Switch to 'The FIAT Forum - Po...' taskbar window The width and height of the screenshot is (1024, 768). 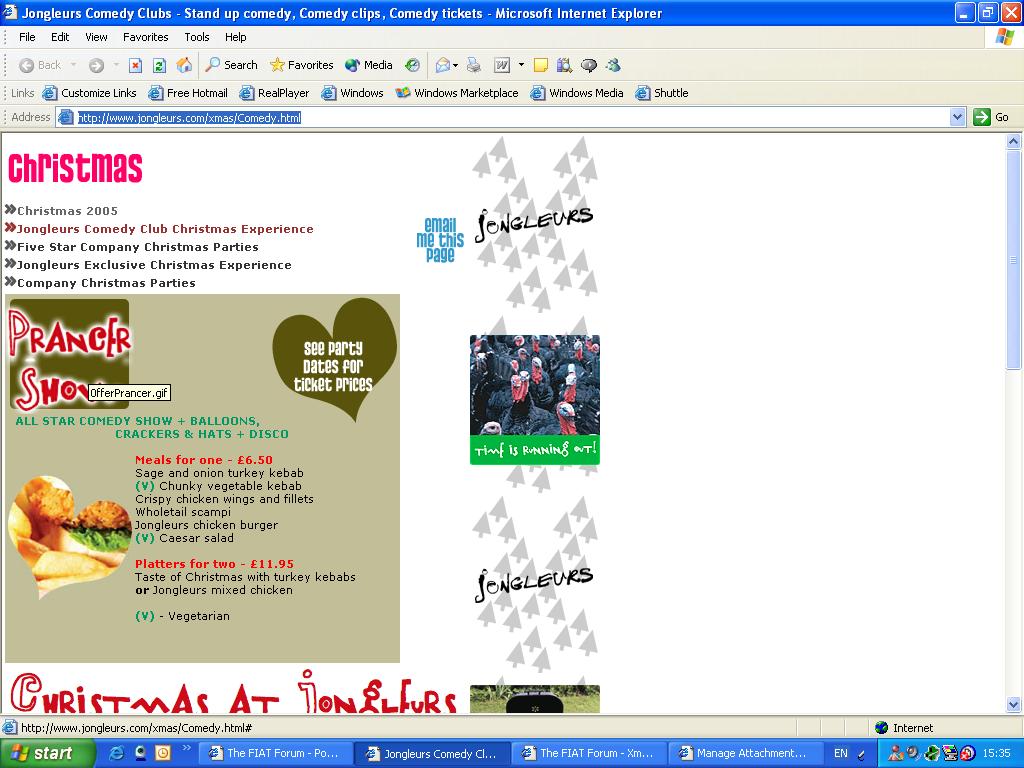coord(275,753)
